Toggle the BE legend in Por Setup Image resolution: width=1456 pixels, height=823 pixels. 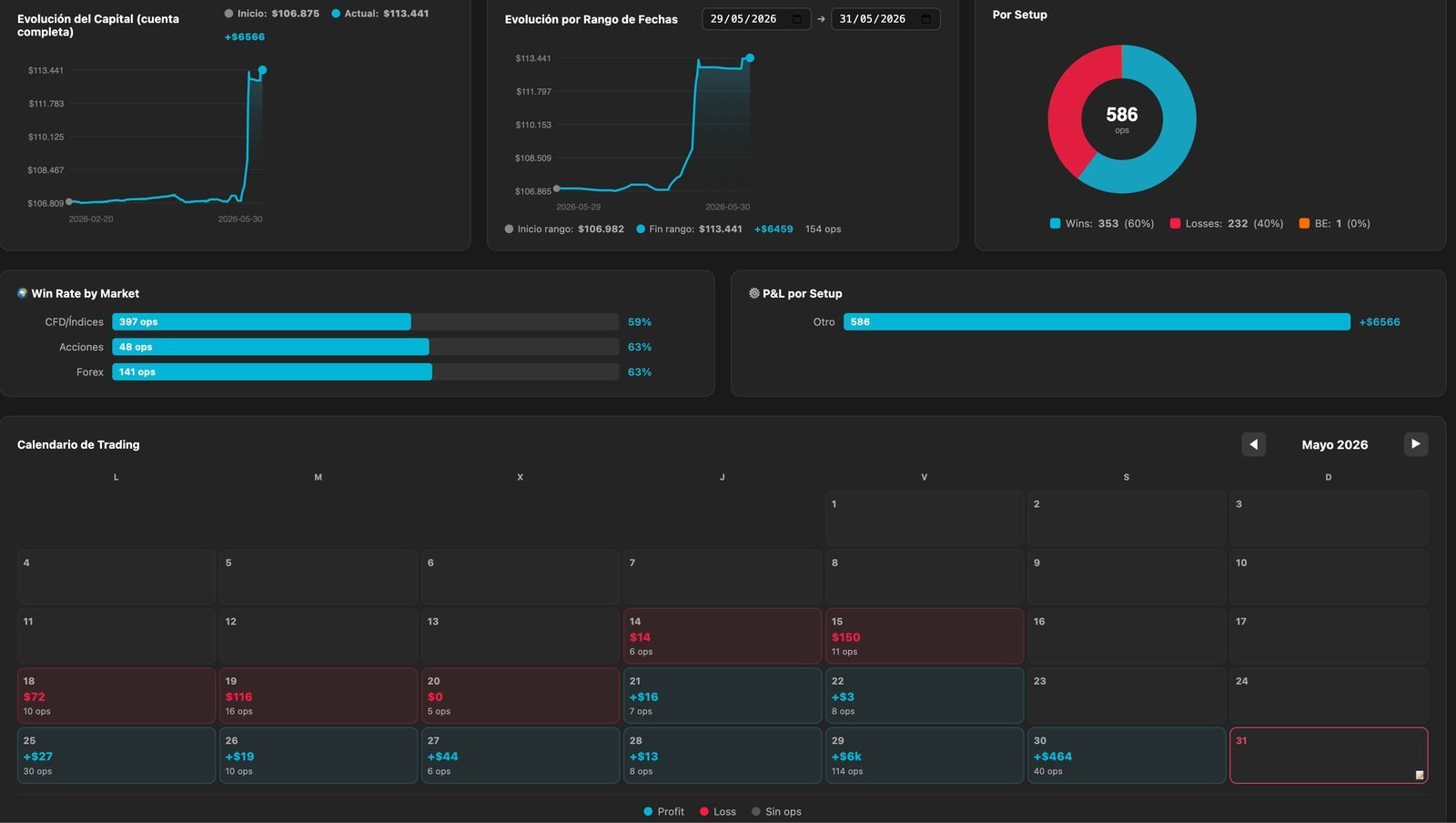pyautogui.click(x=1334, y=223)
